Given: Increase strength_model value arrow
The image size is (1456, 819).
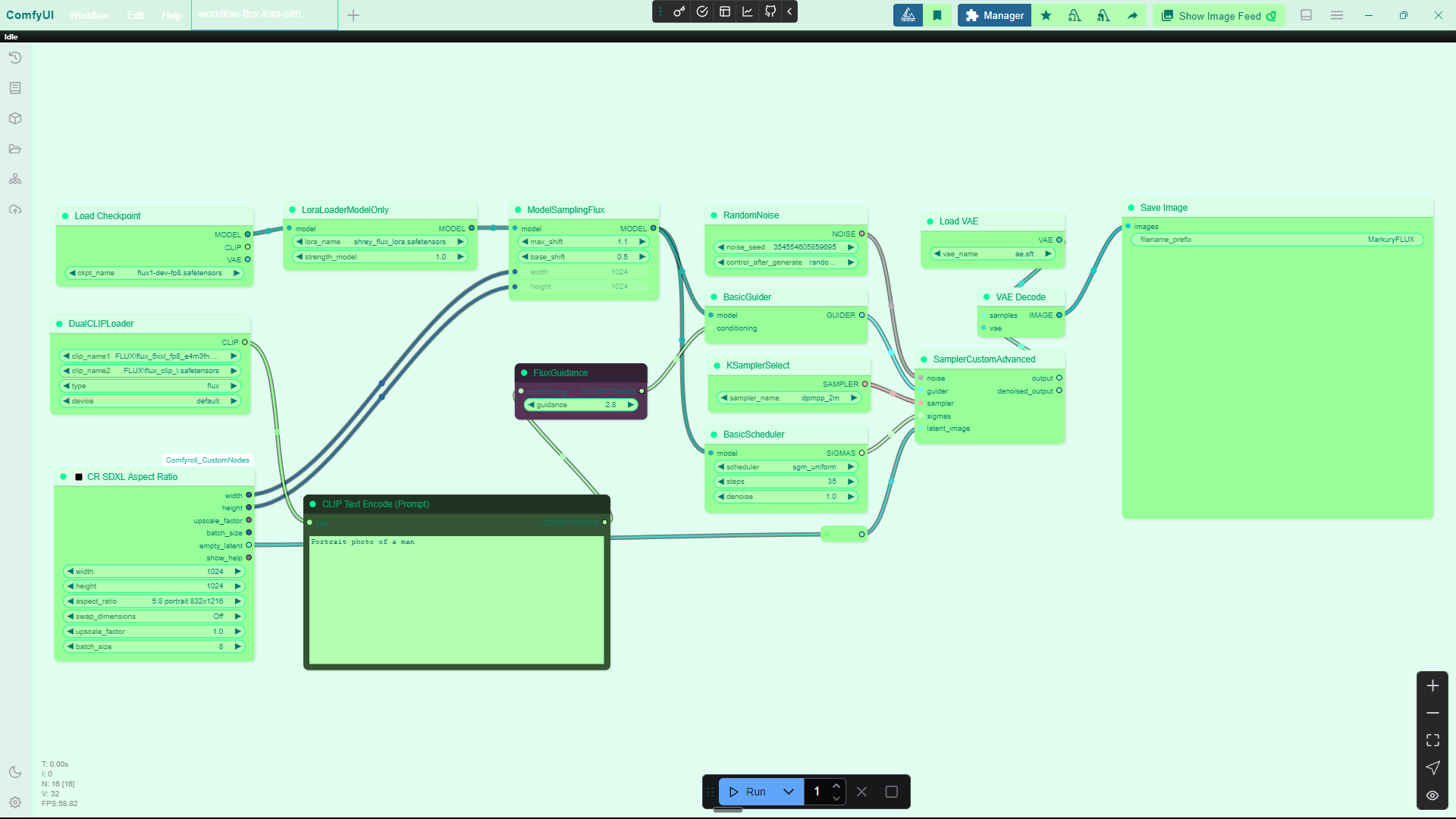Looking at the screenshot, I should [x=460, y=257].
